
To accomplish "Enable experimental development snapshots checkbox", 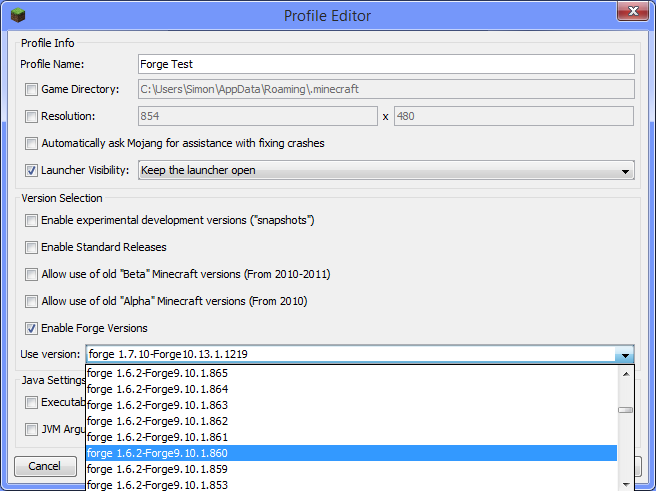I will [x=31, y=220].
